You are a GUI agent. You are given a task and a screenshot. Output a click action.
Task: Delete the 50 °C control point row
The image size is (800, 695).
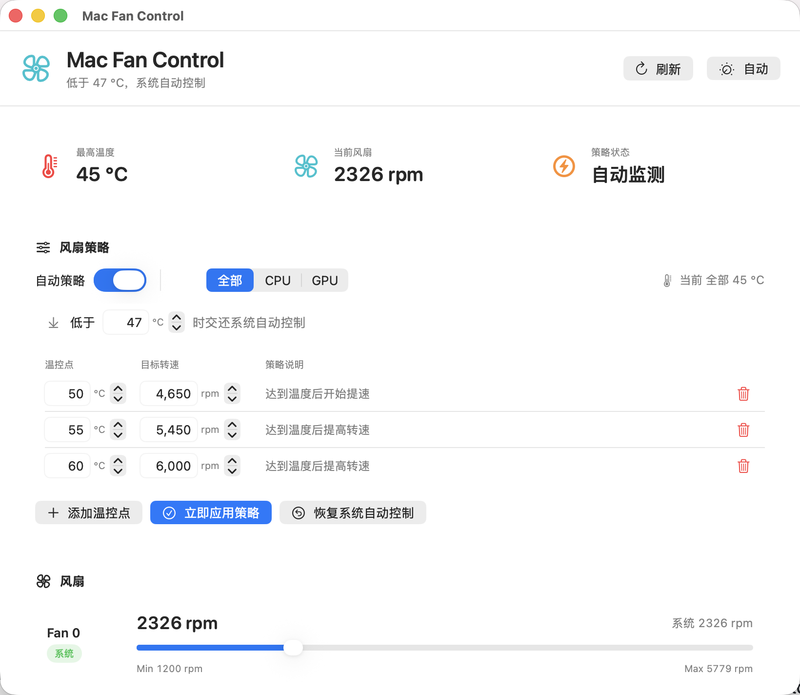click(x=743, y=394)
